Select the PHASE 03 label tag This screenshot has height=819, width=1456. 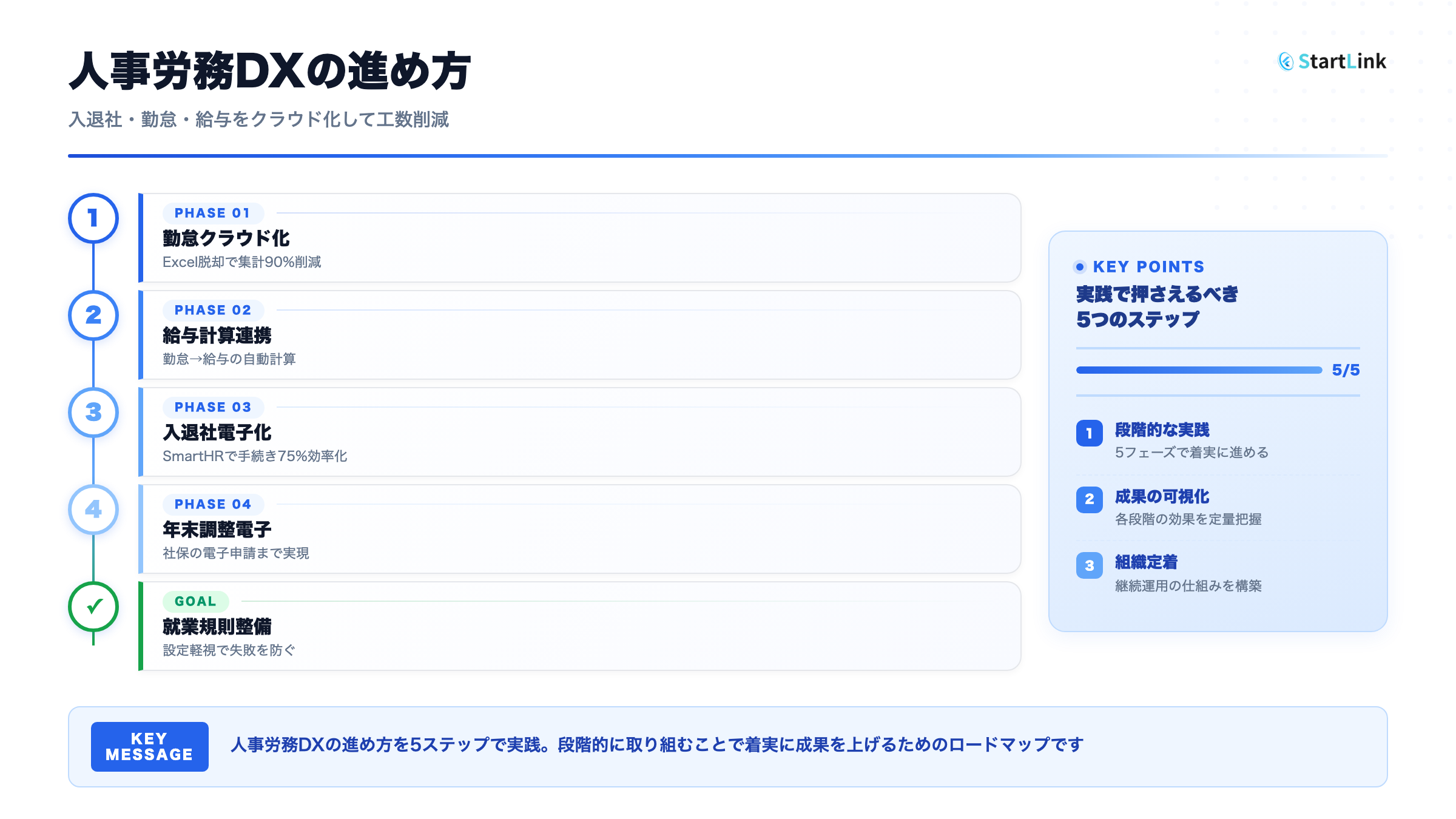point(212,407)
